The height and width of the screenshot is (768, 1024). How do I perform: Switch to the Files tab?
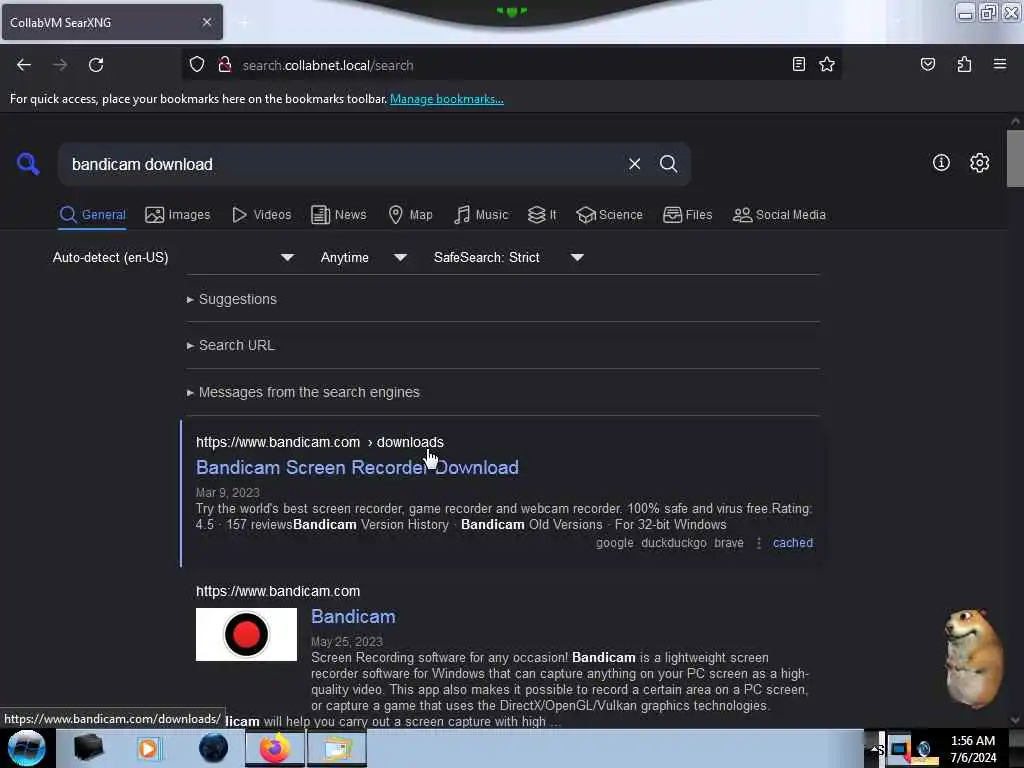687,215
